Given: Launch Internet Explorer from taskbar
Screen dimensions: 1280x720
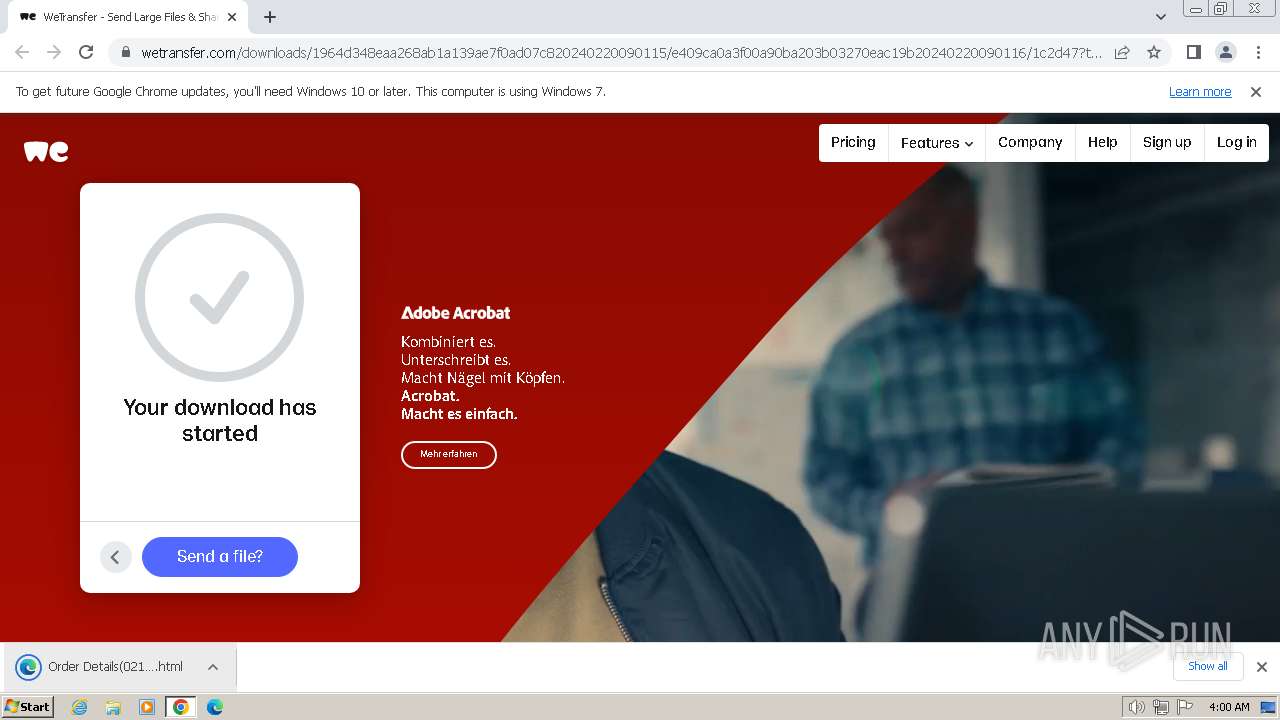Looking at the screenshot, I should 80,707.
